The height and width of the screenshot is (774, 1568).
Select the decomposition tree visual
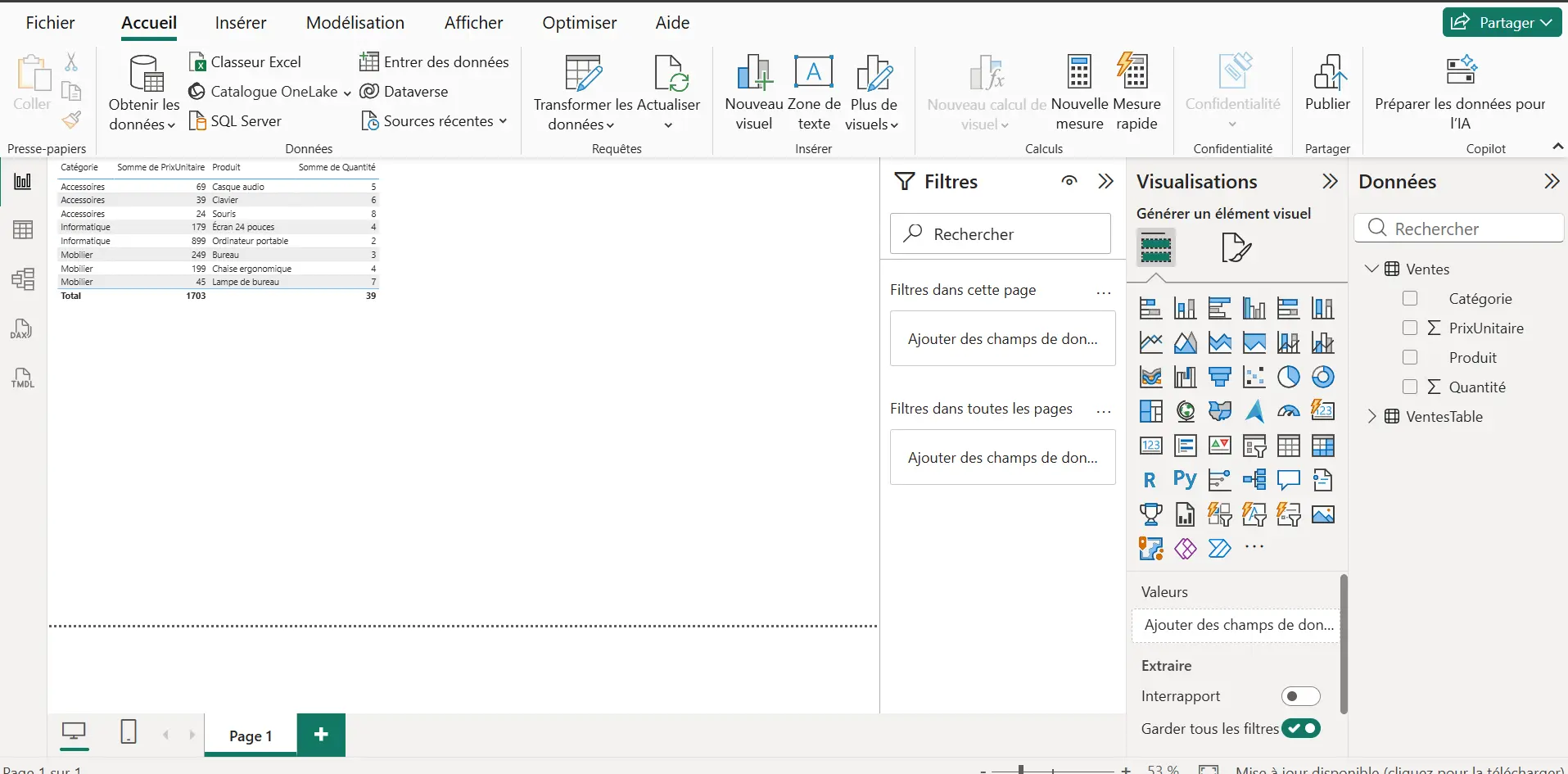click(1254, 480)
